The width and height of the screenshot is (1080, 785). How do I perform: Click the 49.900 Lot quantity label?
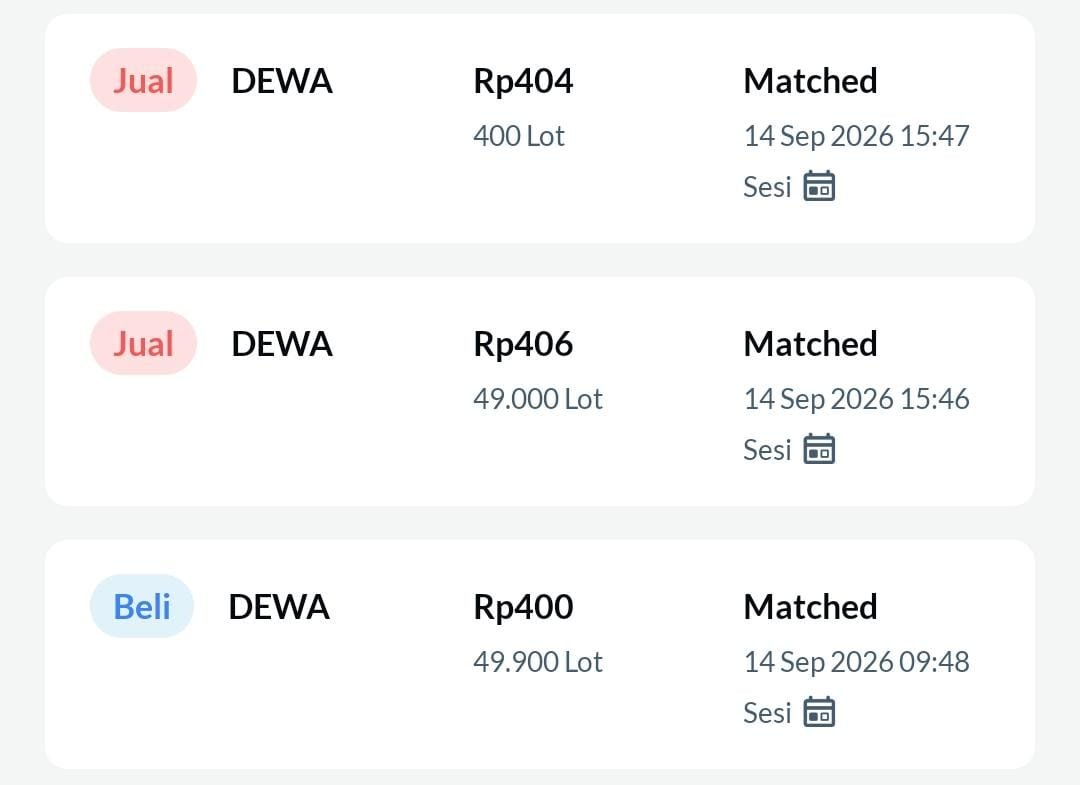[538, 662]
